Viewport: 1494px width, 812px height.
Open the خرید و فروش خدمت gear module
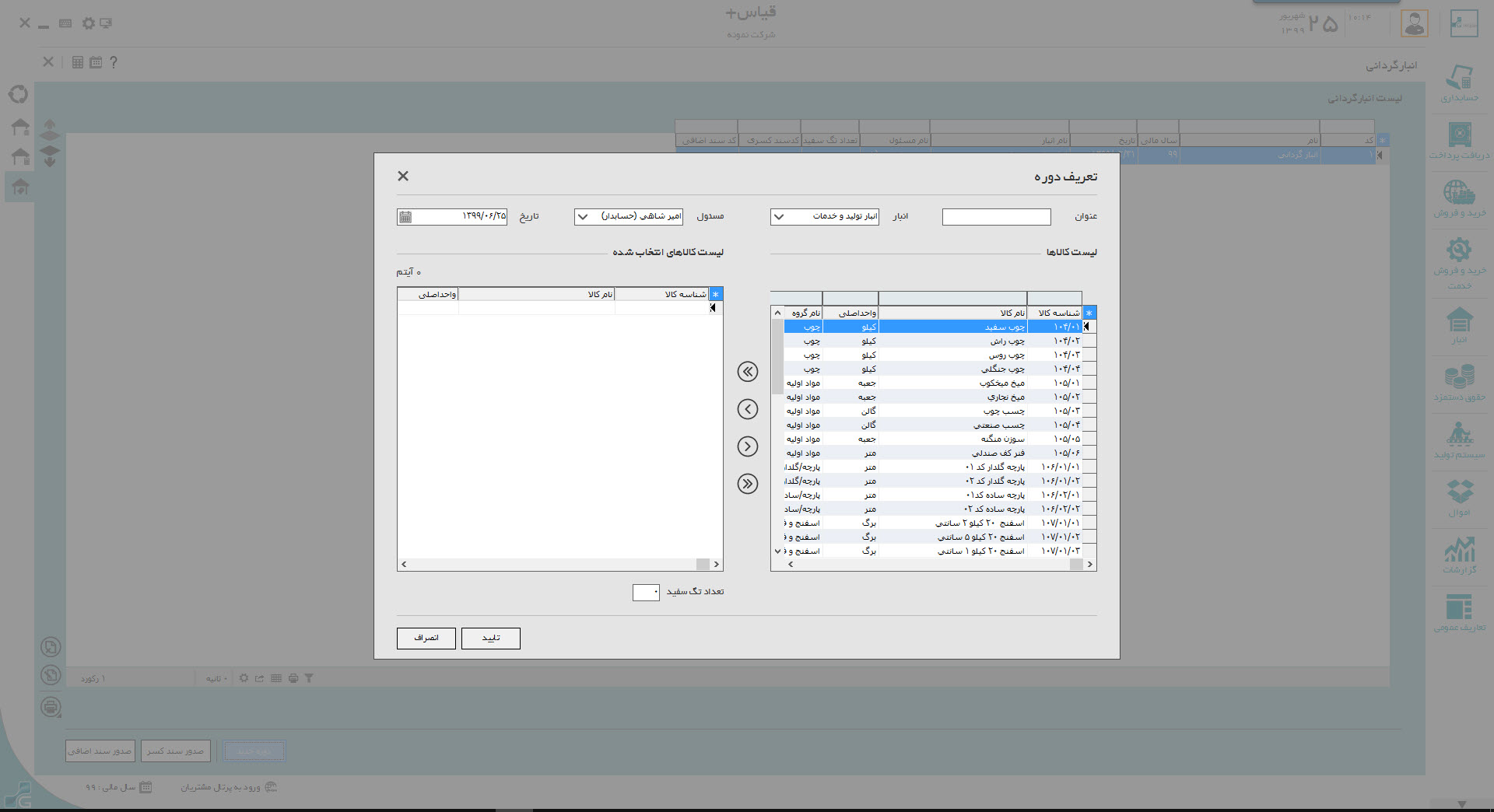(x=1460, y=264)
